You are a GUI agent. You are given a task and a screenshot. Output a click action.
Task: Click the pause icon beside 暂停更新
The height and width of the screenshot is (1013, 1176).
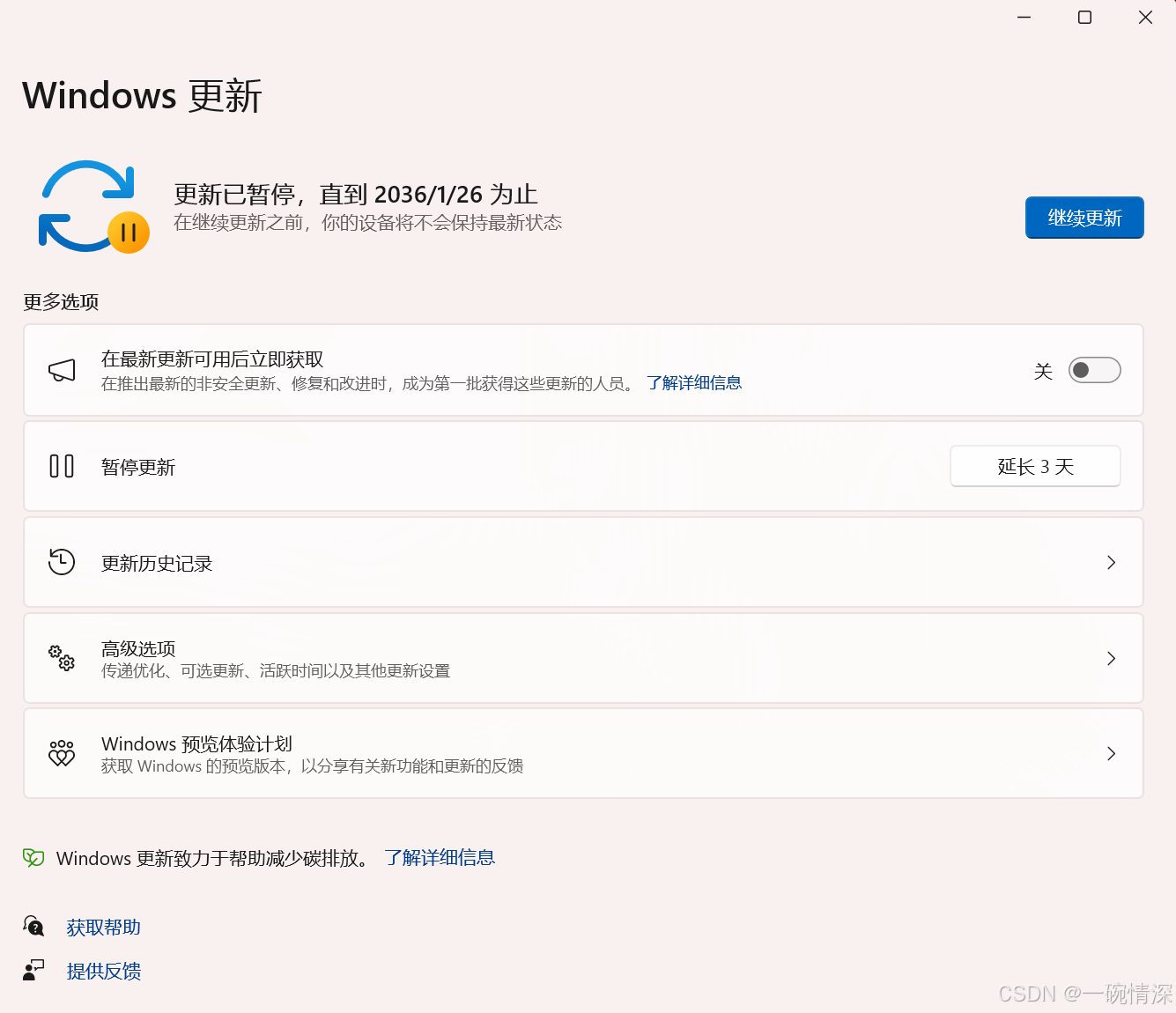coord(62,466)
